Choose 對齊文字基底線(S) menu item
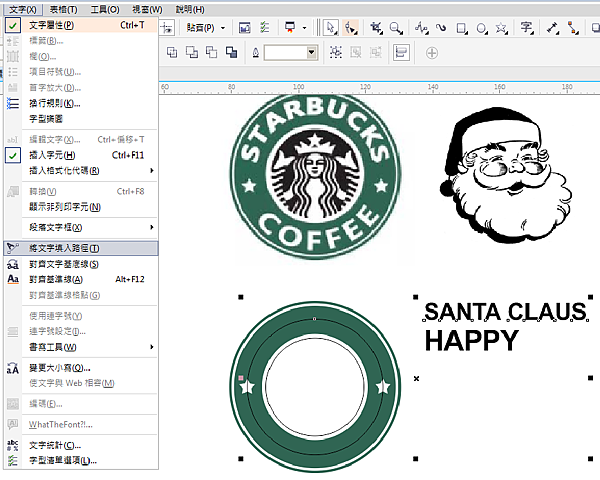This screenshot has height=480, width=600. click(x=81, y=264)
